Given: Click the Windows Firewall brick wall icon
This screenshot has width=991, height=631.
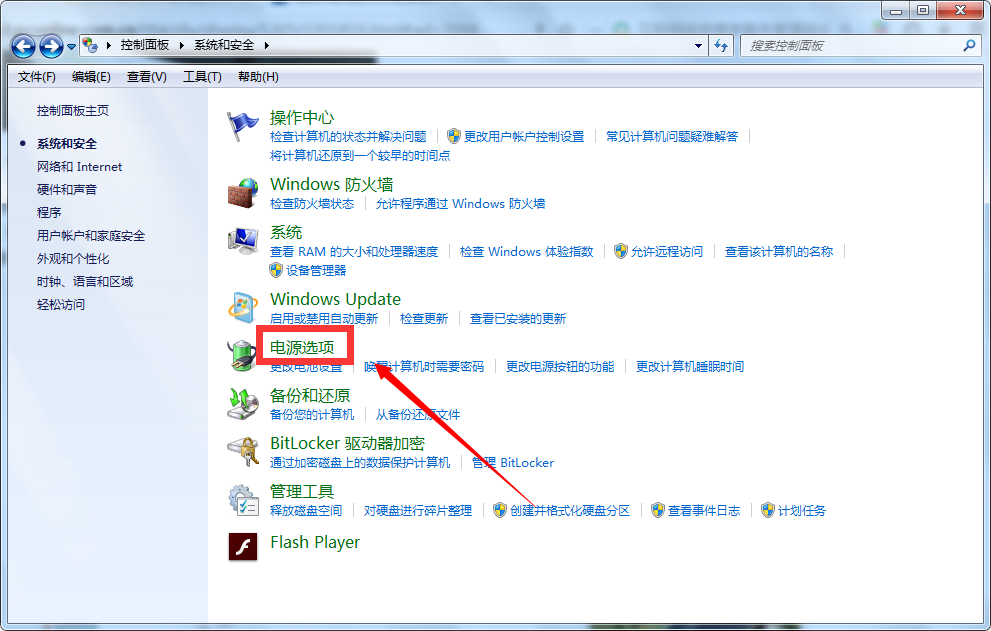Looking at the screenshot, I should coord(243,193).
